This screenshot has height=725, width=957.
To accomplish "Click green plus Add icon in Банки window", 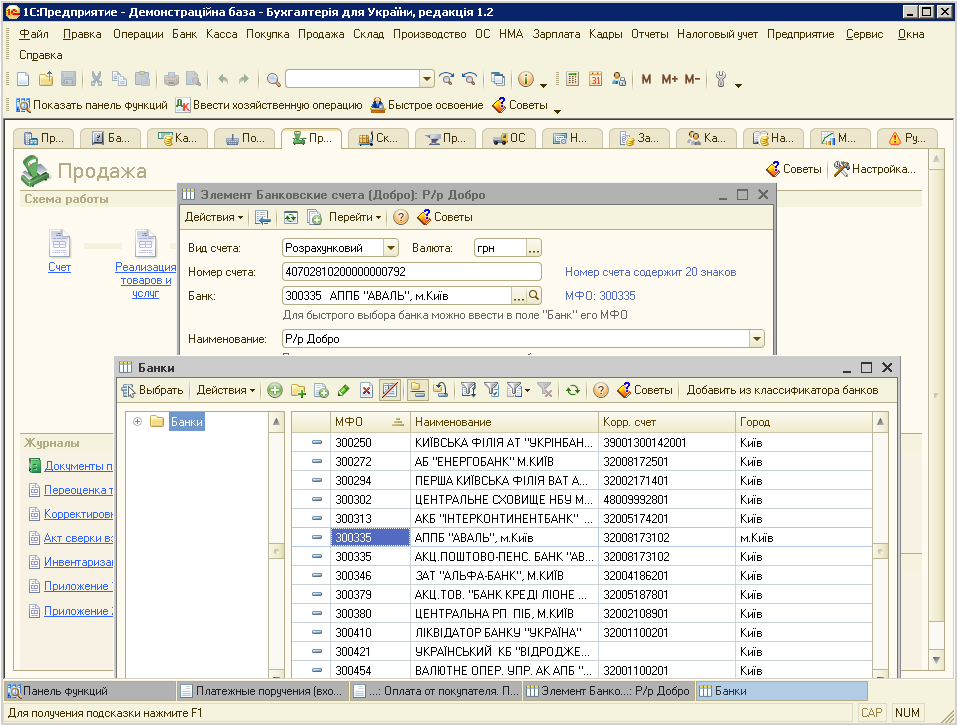I will click(x=275, y=391).
